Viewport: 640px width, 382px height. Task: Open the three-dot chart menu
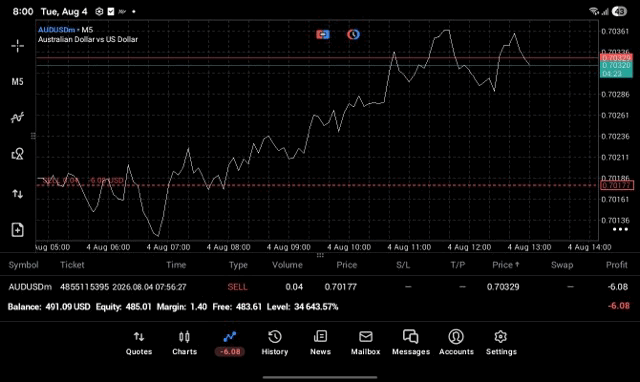click(620, 229)
